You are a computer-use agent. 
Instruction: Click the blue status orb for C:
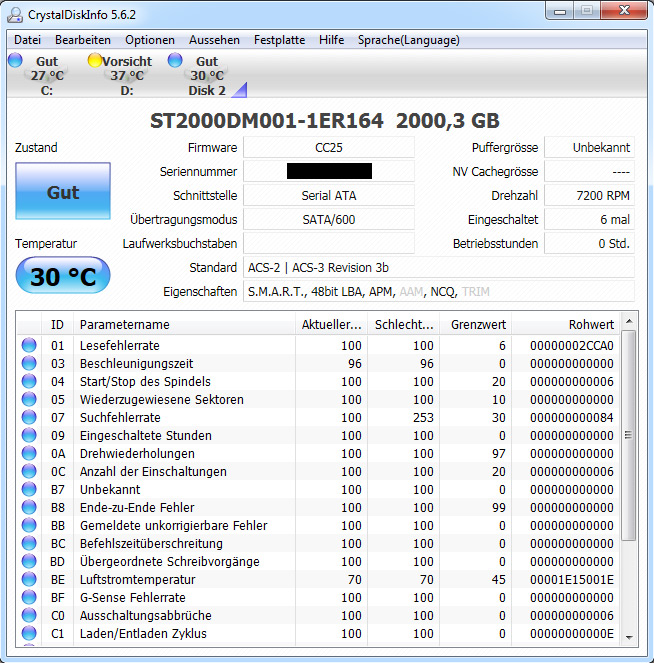coord(15,60)
